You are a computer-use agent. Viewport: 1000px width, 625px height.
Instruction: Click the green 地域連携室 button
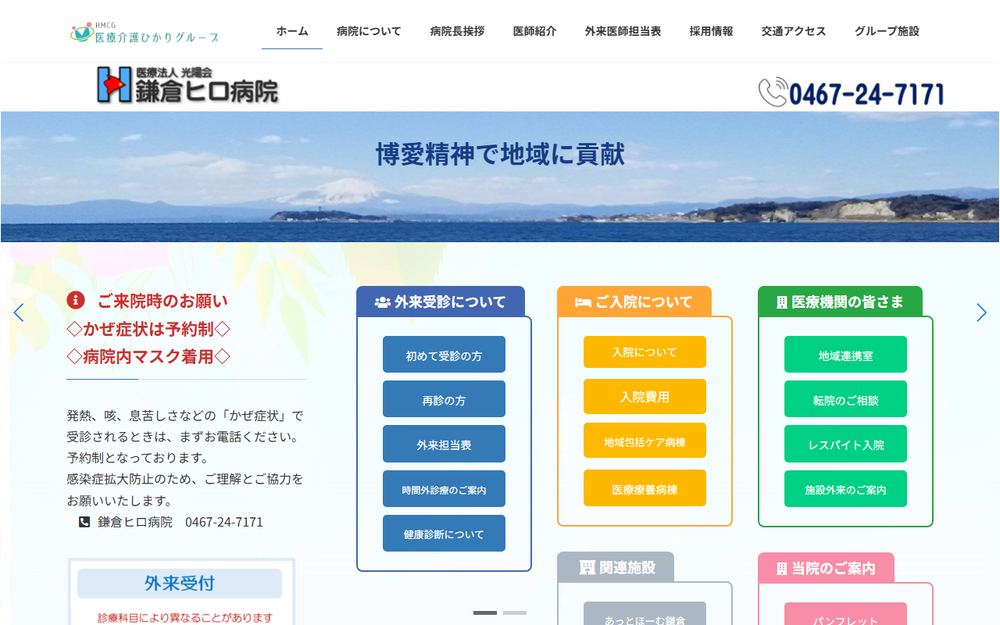[x=846, y=355]
